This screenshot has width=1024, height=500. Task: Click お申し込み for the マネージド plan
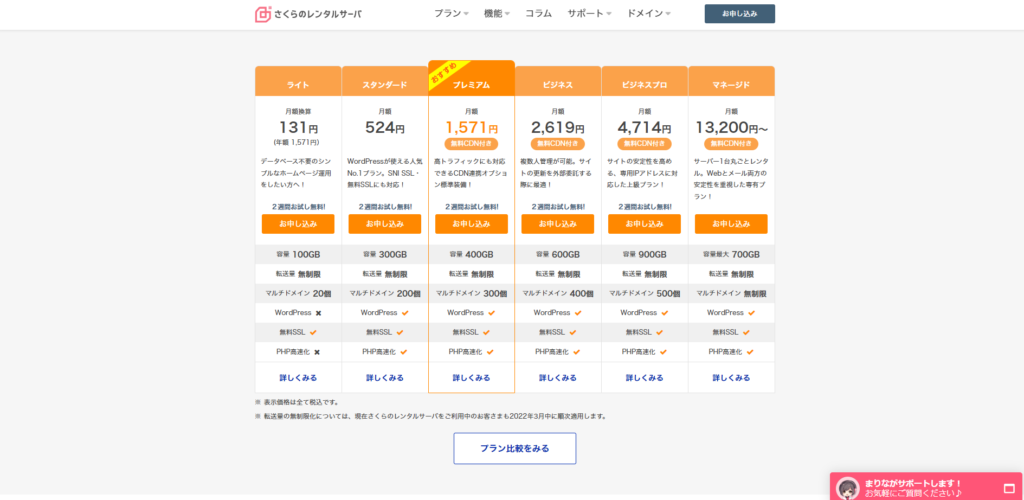pyautogui.click(x=731, y=224)
